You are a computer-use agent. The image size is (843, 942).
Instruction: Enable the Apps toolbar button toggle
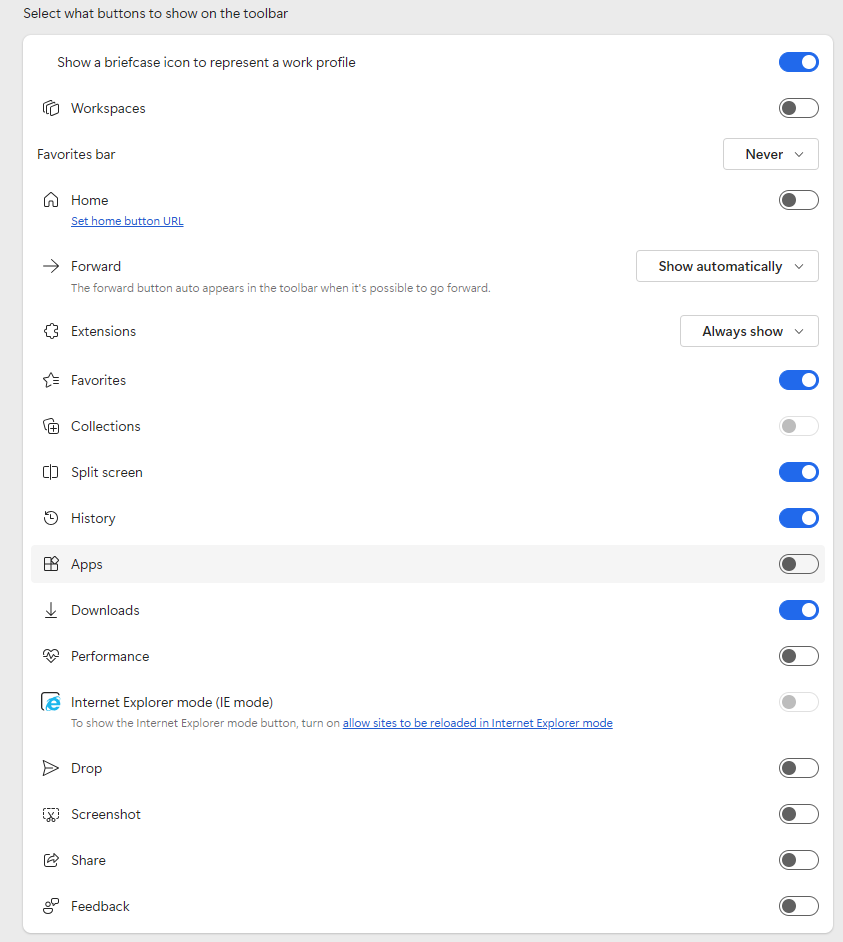[x=799, y=564]
